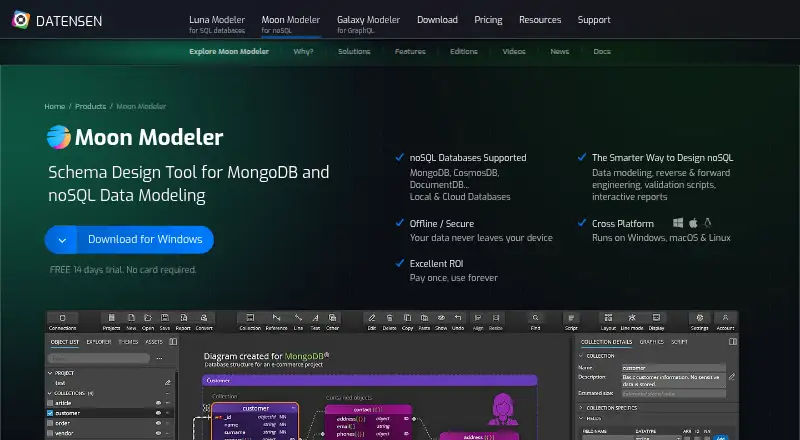Screen dimensions: 800x440
Task: Toggle visibility eye for article
Action: click(158, 403)
